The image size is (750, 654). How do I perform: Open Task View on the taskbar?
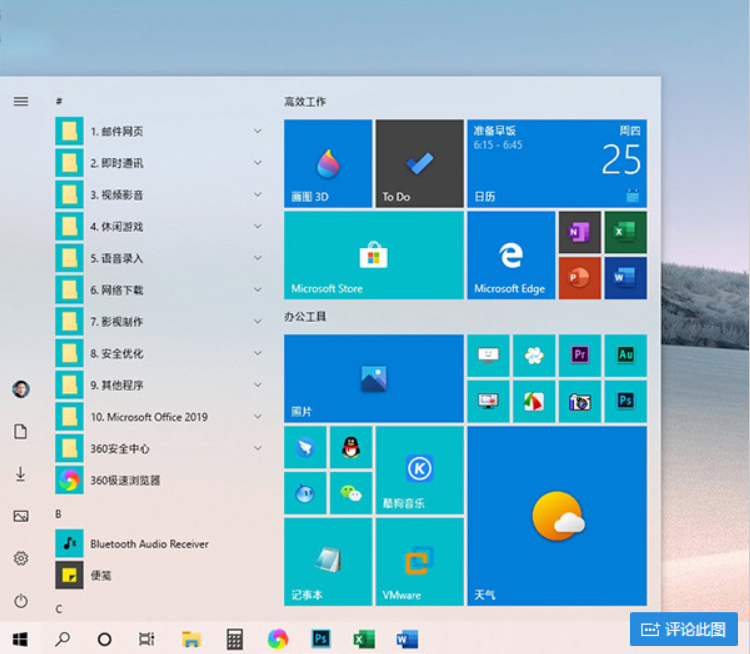(146, 639)
